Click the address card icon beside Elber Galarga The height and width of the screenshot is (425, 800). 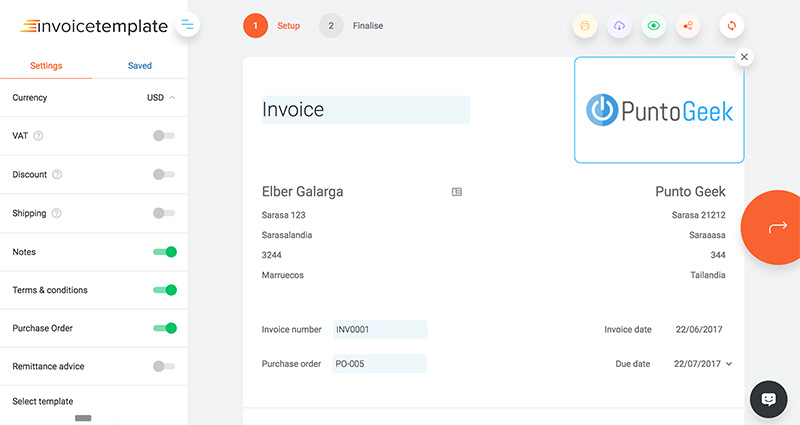tap(457, 192)
